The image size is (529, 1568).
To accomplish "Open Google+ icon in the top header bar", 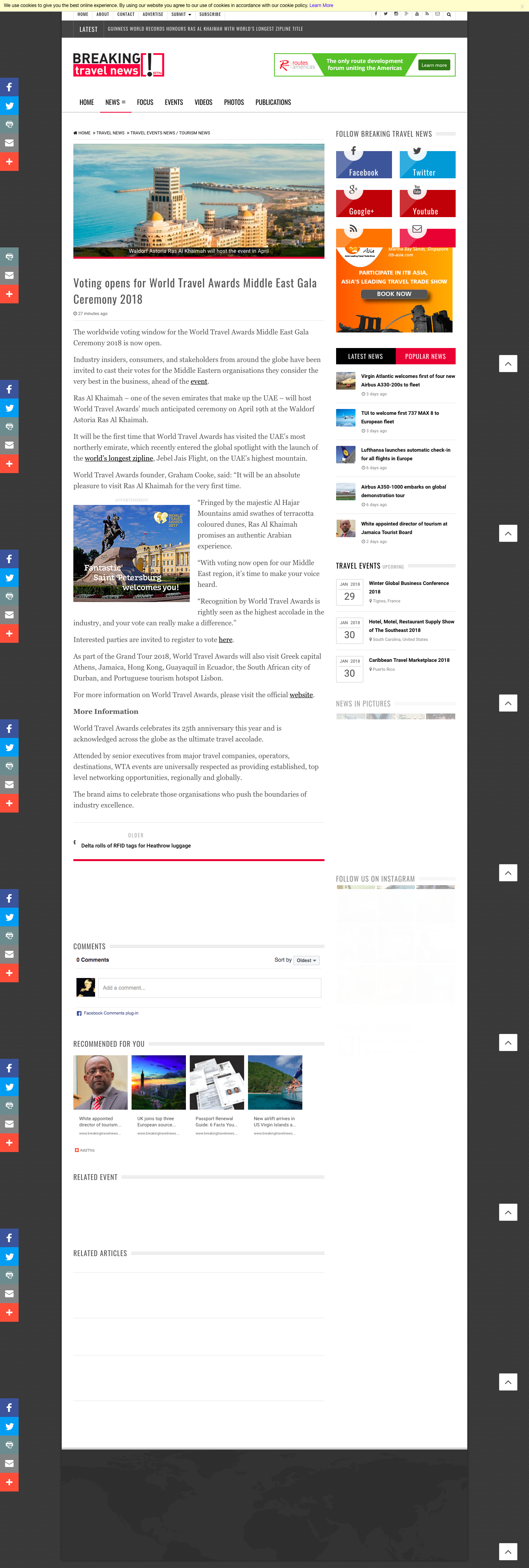I will point(406,14).
